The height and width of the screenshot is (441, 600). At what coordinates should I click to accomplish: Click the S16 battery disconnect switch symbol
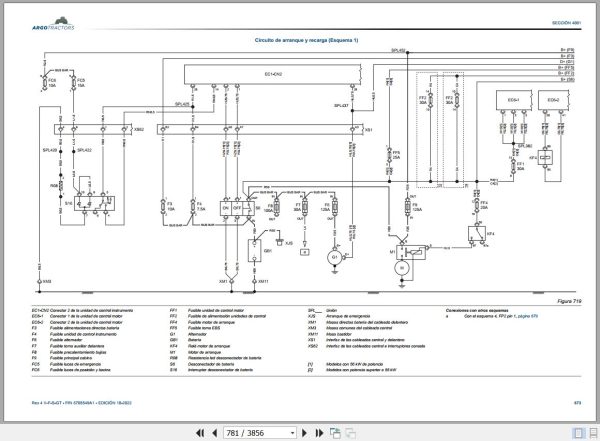[x=94, y=204]
